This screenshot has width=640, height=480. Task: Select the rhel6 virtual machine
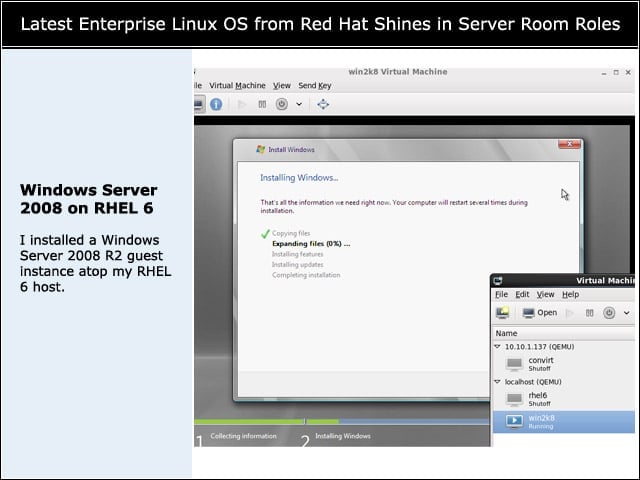click(x=564, y=399)
